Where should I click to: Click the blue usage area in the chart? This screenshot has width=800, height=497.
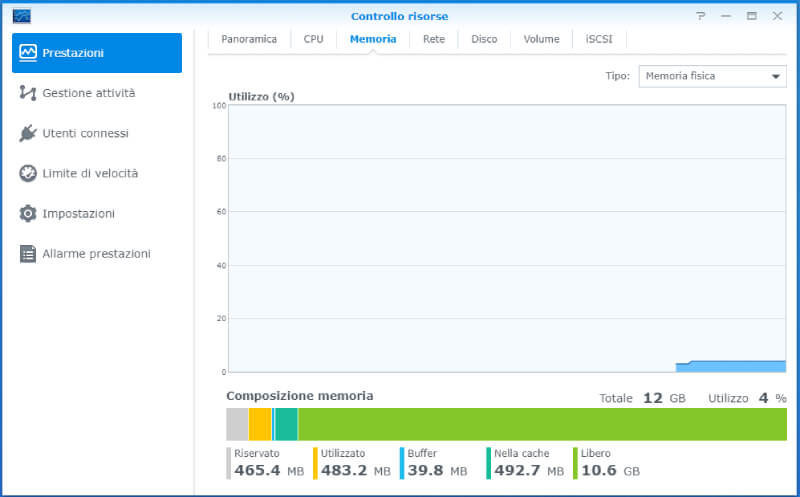click(731, 366)
